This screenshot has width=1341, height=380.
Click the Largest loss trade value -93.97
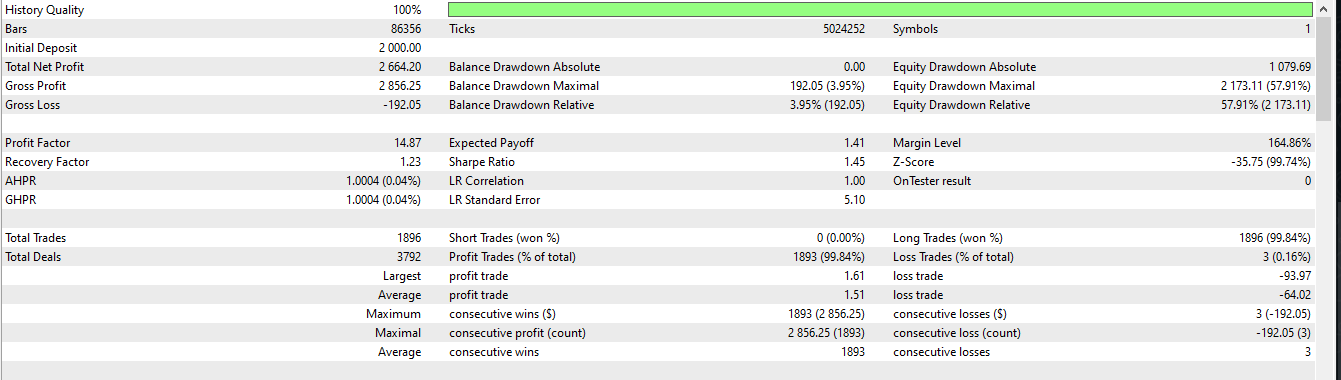coord(1295,276)
